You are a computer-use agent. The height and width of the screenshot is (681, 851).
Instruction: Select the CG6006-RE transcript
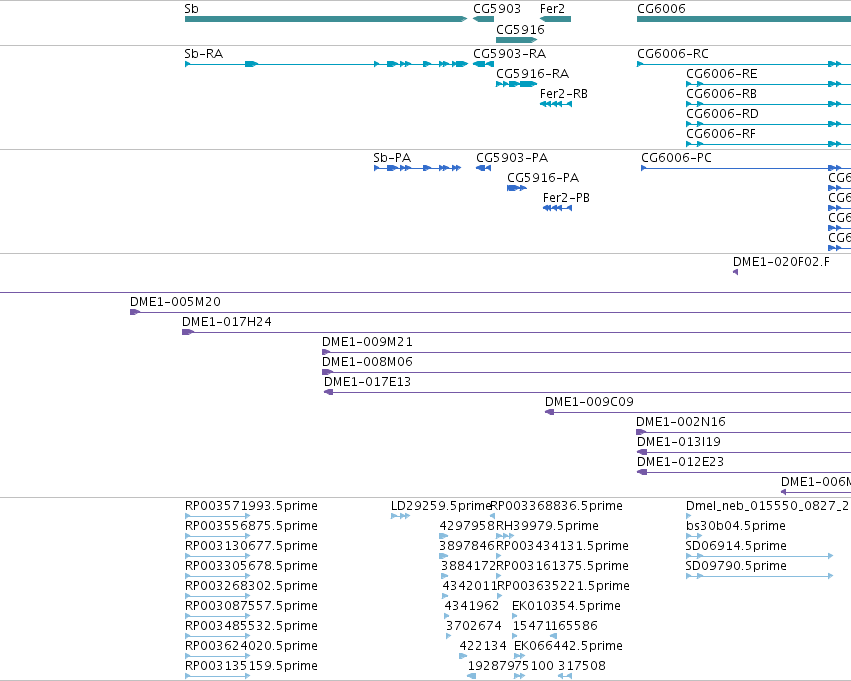(769, 84)
